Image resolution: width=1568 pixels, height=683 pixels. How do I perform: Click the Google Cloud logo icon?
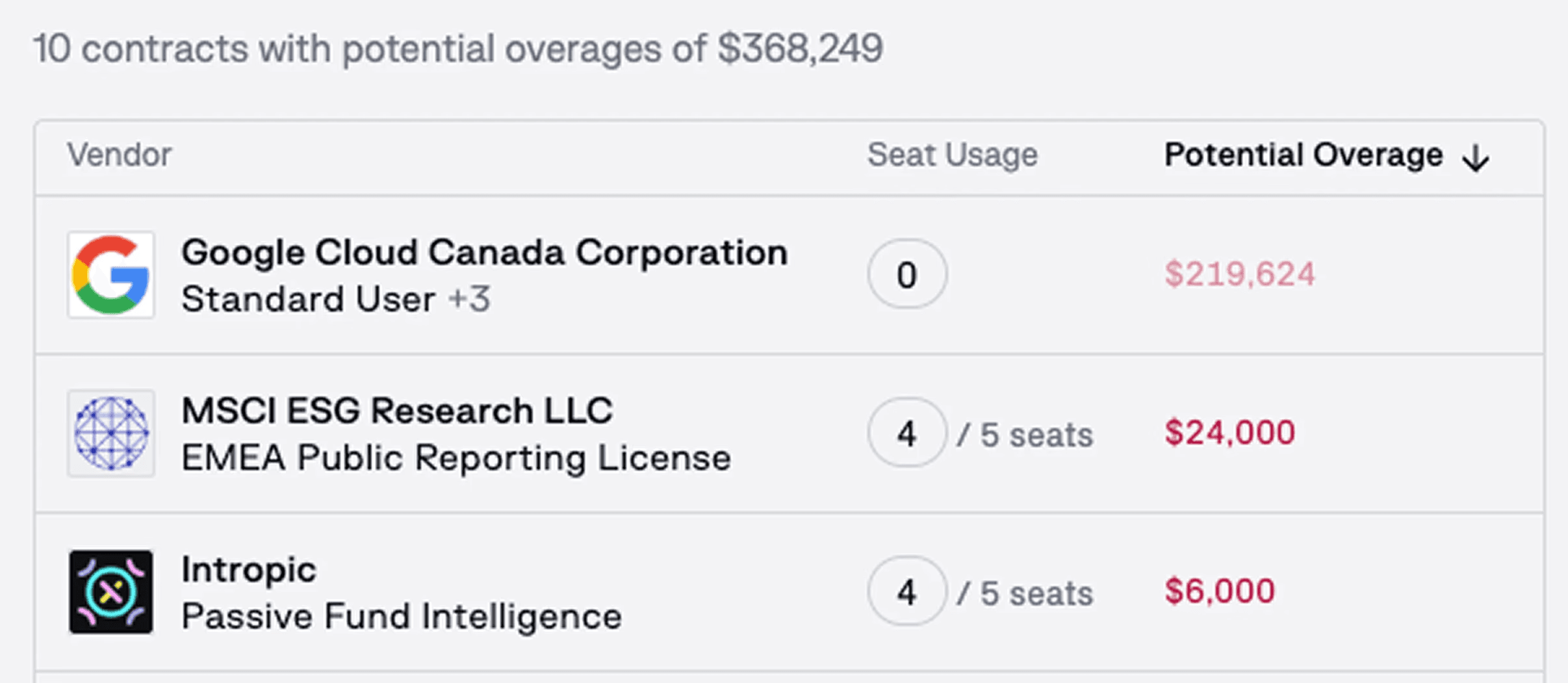(111, 275)
